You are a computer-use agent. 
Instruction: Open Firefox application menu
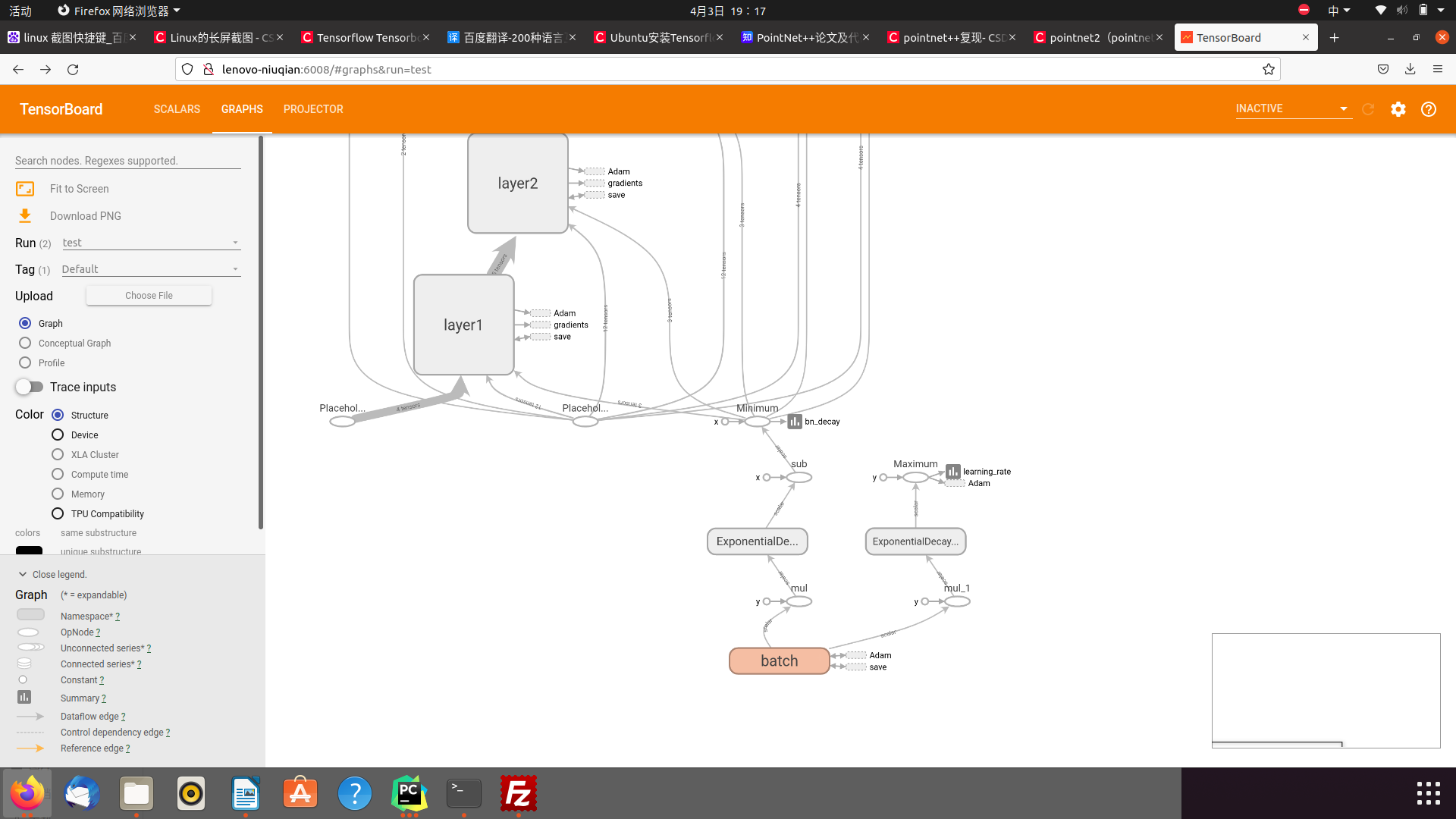[x=1437, y=69]
